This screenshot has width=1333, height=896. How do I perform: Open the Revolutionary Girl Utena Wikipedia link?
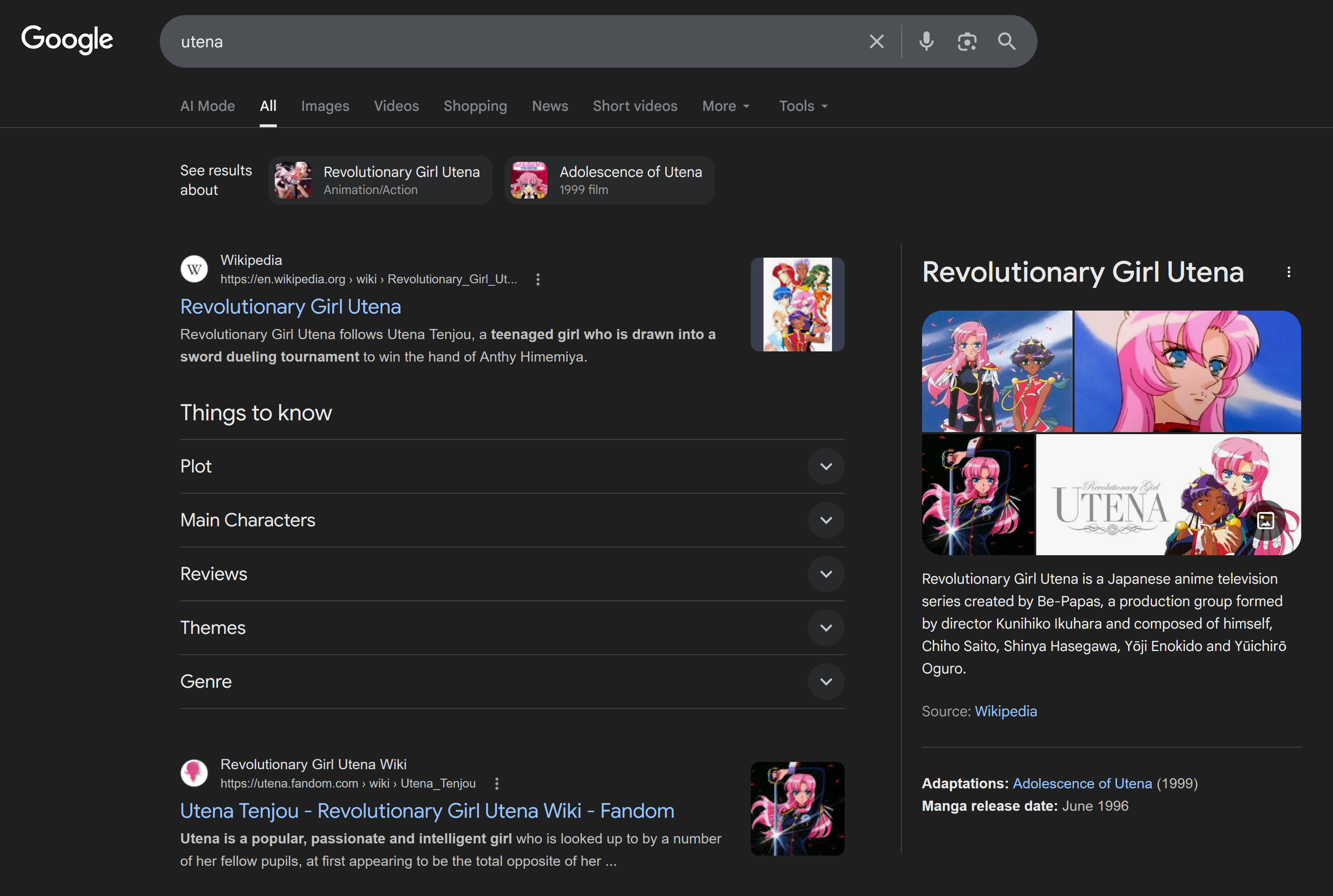tap(290, 307)
